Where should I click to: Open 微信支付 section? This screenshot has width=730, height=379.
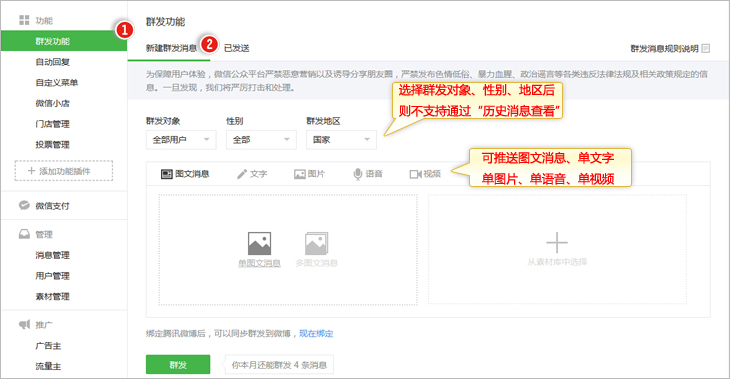(x=52, y=206)
